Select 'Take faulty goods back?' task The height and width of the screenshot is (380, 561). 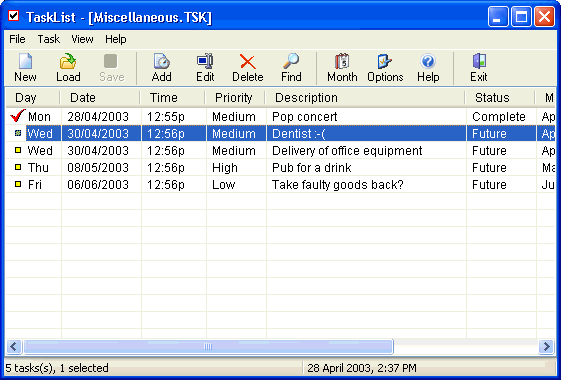pos(338,185)
